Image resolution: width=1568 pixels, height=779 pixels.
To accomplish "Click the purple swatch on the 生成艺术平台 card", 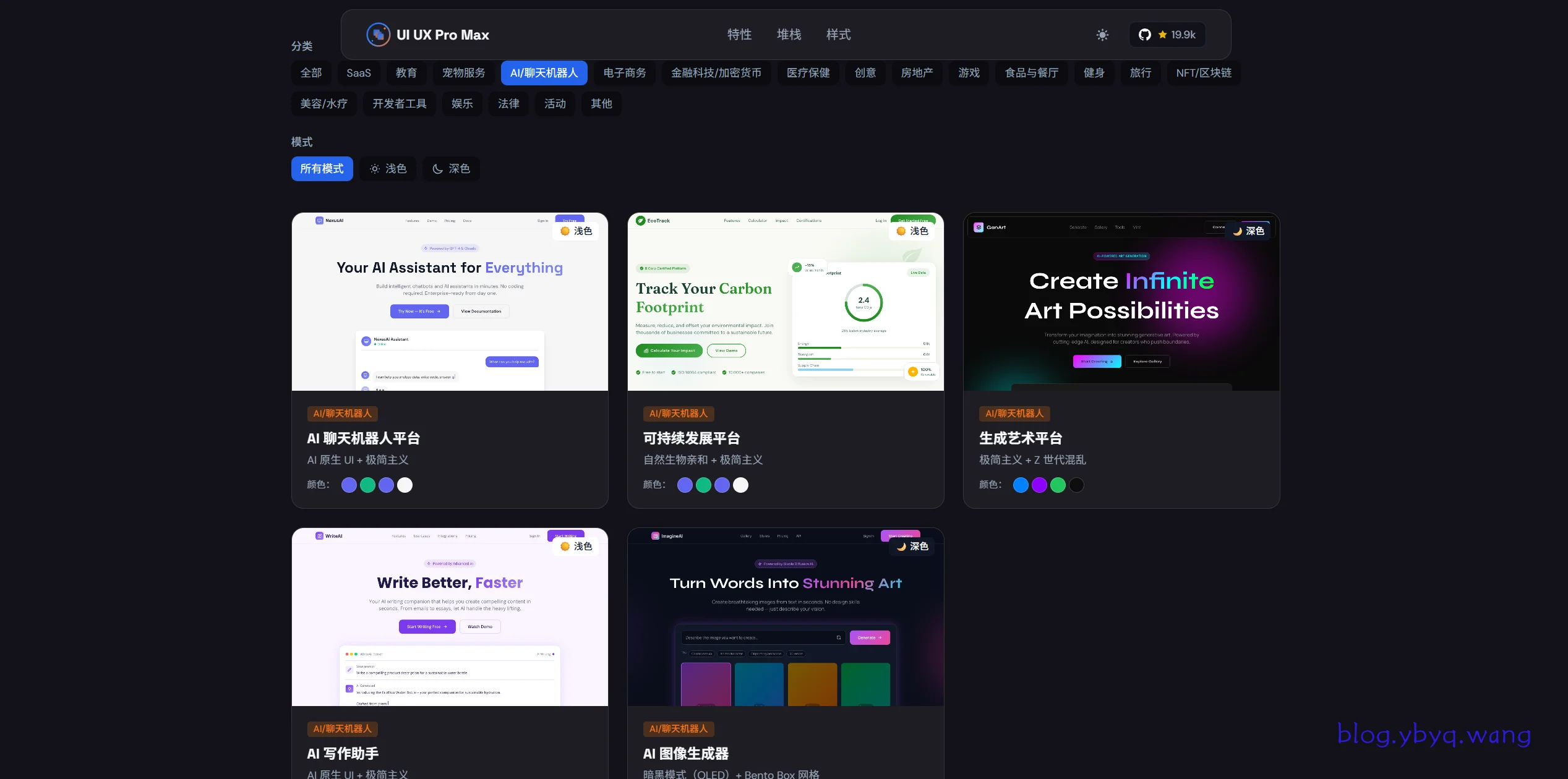I will point(1039,485).
